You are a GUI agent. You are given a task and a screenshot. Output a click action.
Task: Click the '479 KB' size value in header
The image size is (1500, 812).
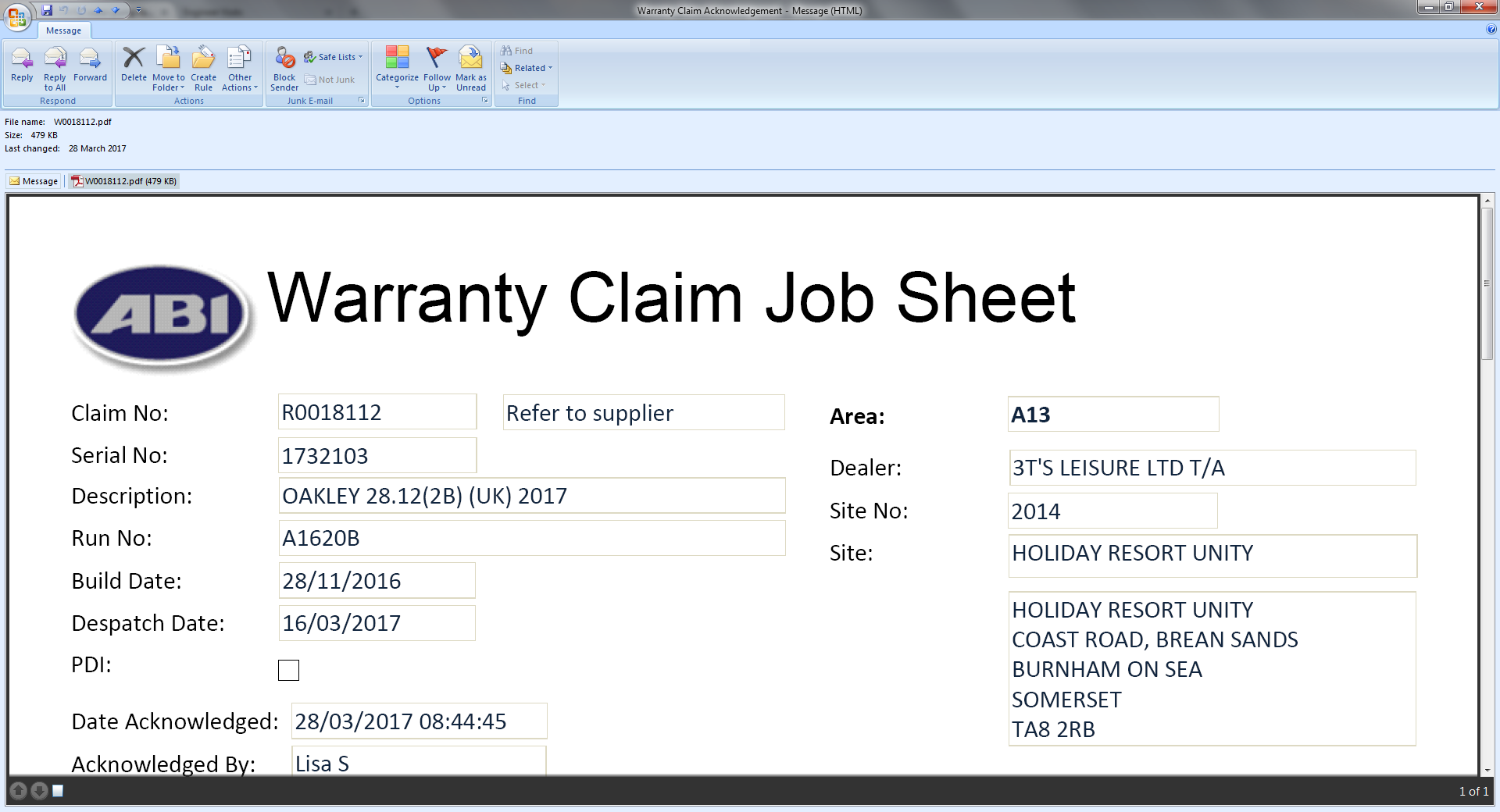click(x=44, y=135)
